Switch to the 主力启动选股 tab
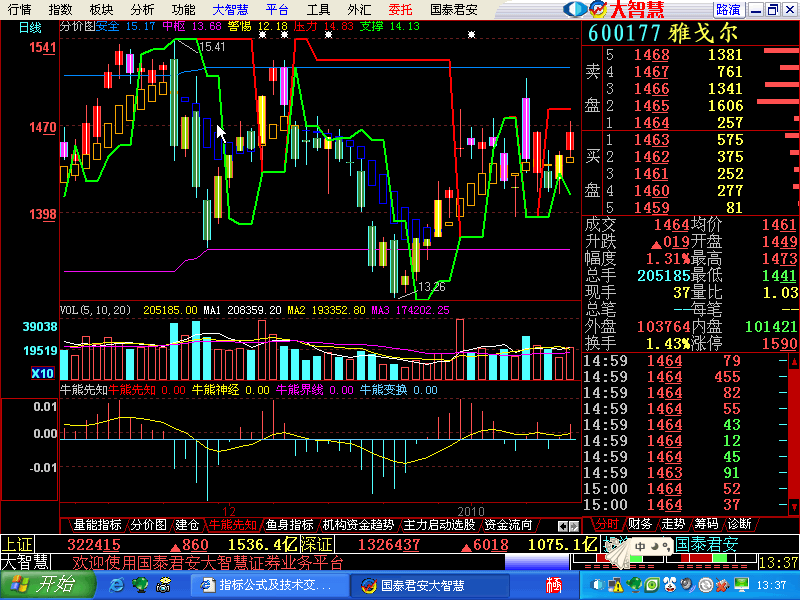 click(x=439, y=524)
